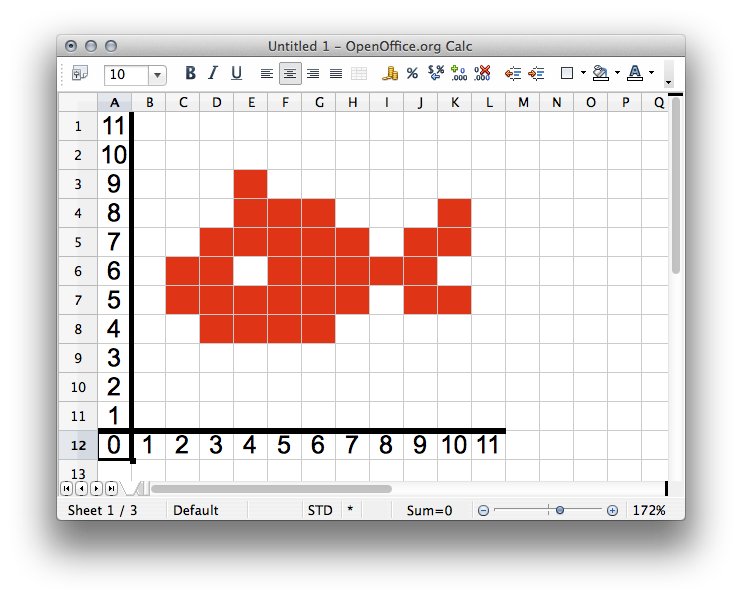Viewport: 742px width, 599px height.
Task: Go to the last sheet tab arrow
Action: [112, 488]
